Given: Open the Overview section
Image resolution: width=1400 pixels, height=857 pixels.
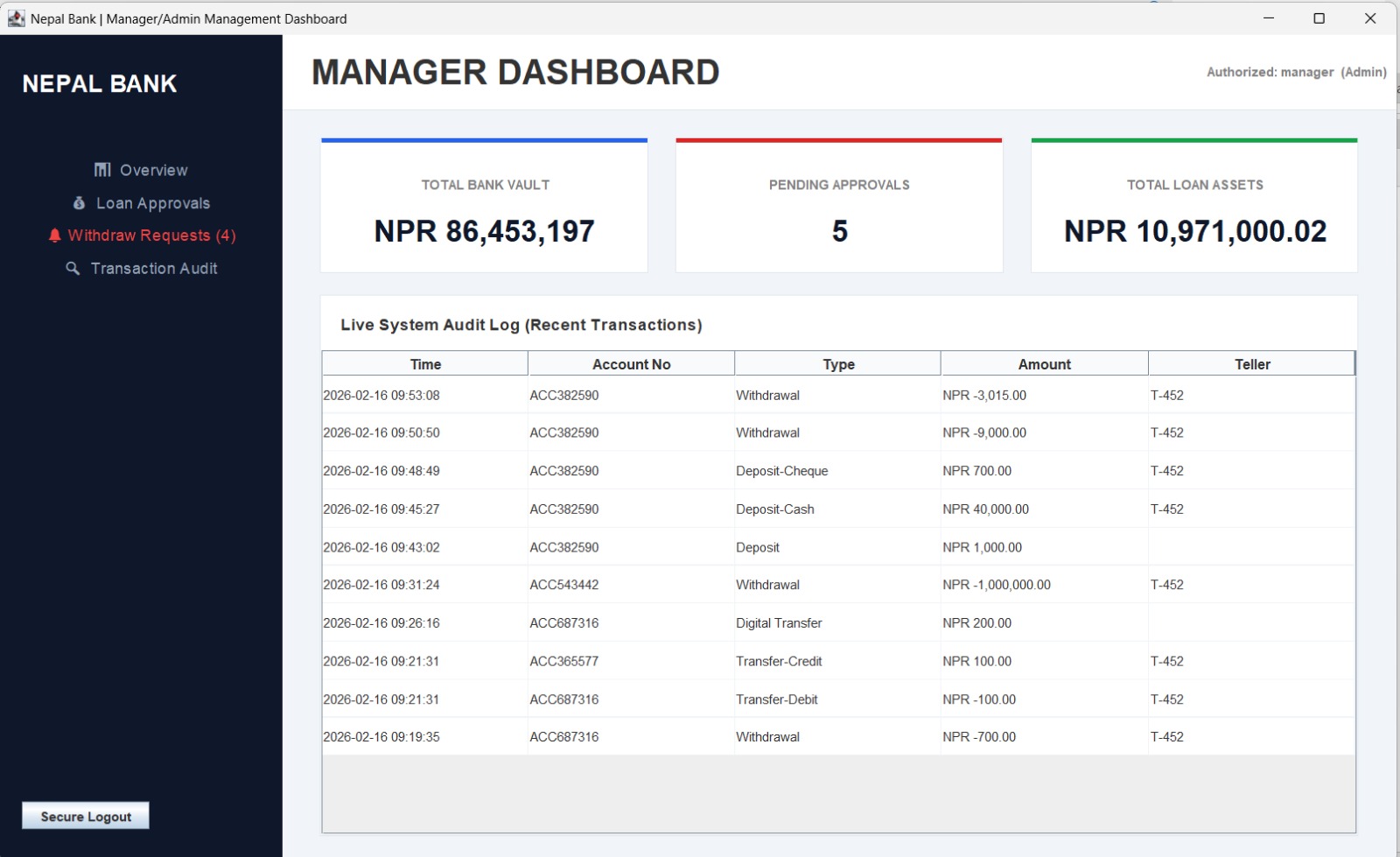Looking at the screenshot, I should [141, 170].
